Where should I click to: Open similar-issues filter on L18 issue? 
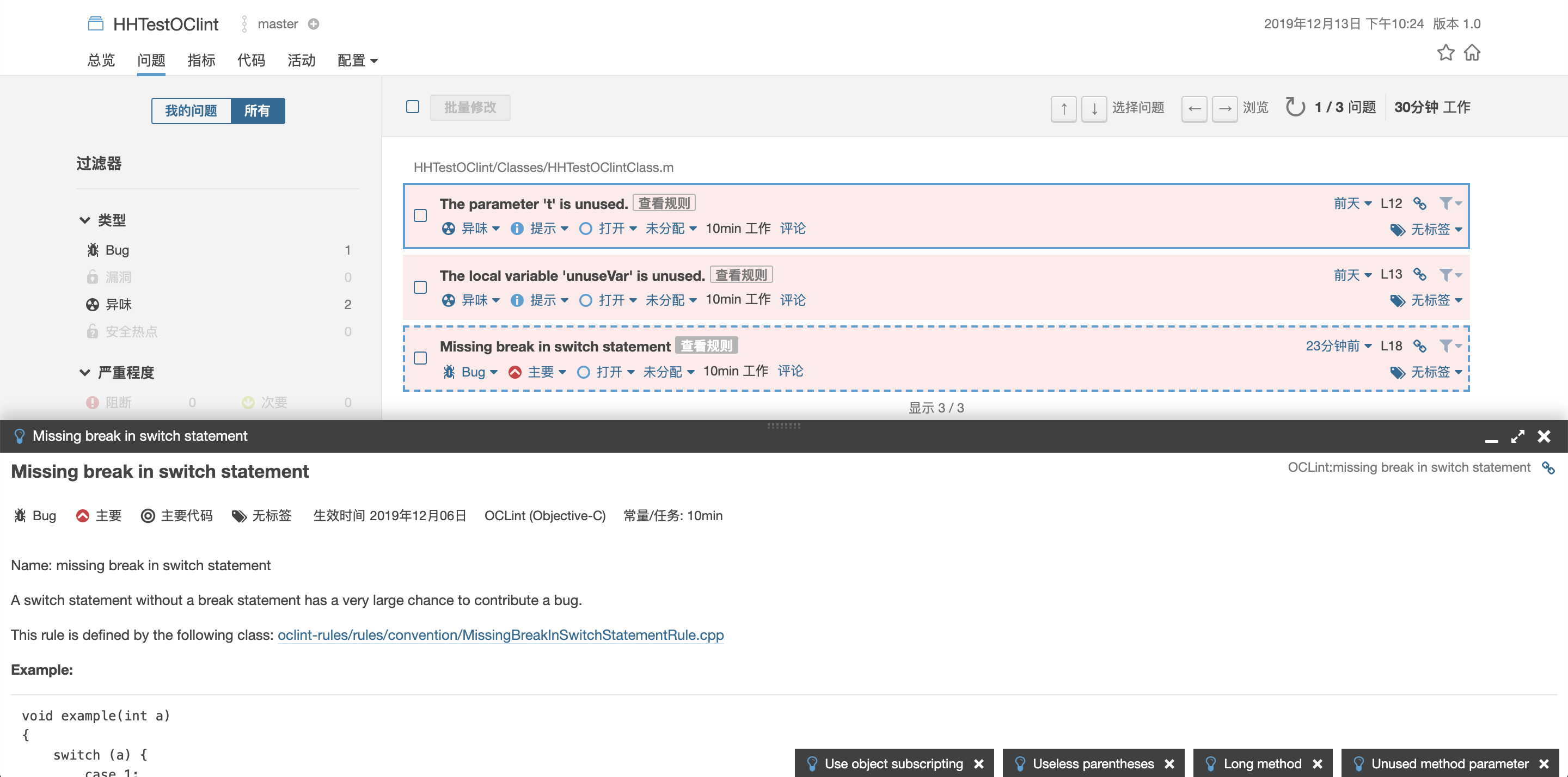tap(1450, 346)
